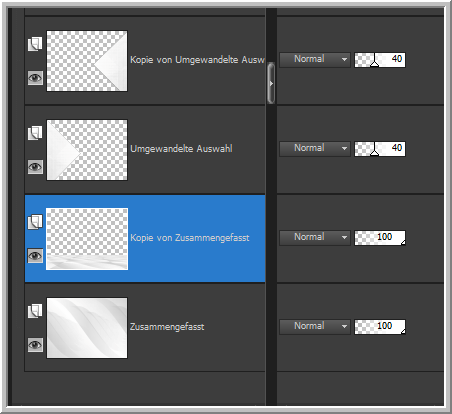This screenshot has height=414, width=452.
Task: Click thumbnail of Kopie von Zusammengefasst layer
Action: point(87,239)
